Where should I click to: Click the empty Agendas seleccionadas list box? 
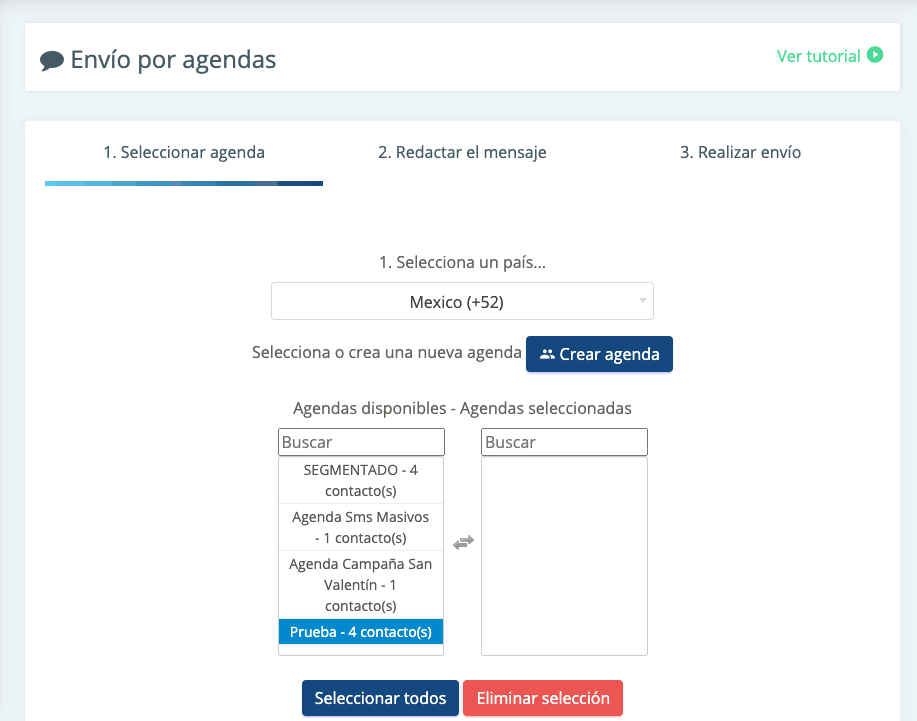(564, 556)
